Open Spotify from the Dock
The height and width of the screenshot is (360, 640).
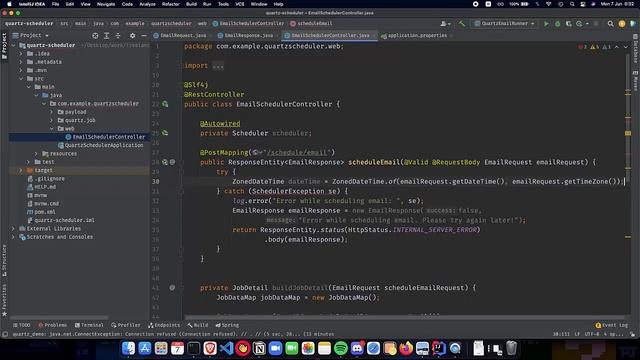pyautogui.click(x=340, y=348)
